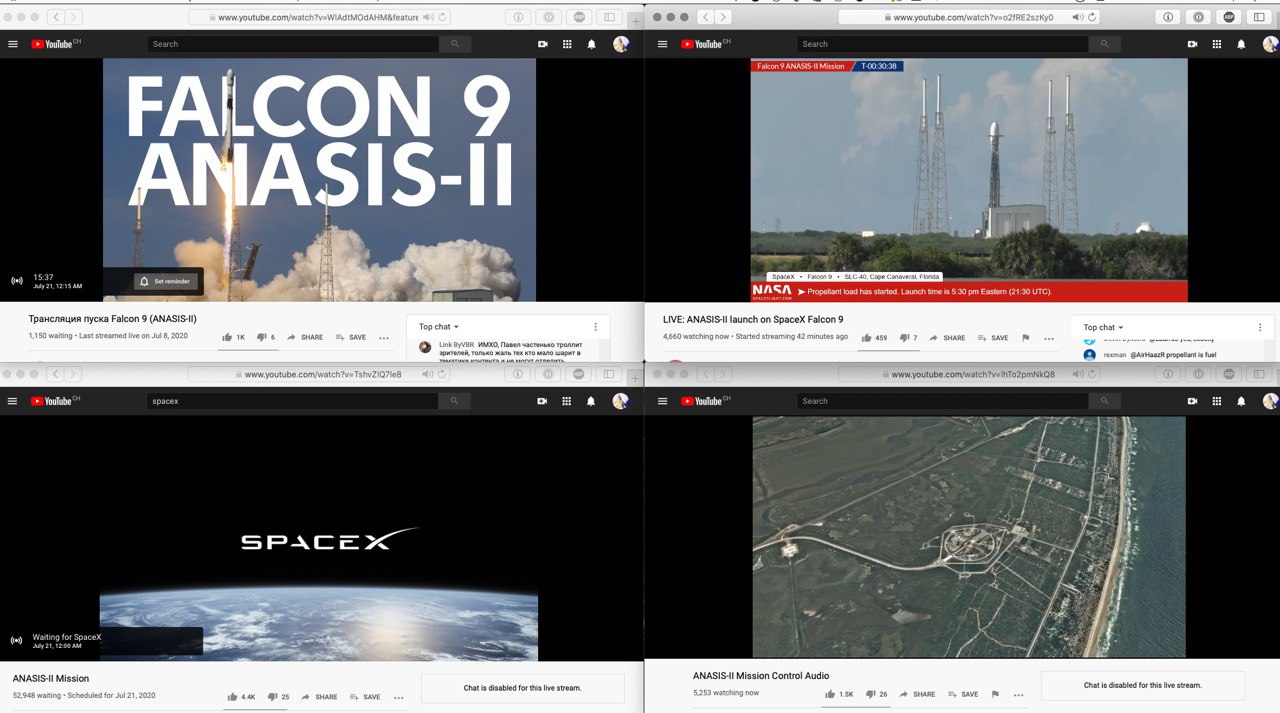This screenshot has width=1280, height=713.
Task: Open account avatar in Трансляция пуска window
Action: click(620, 44)
